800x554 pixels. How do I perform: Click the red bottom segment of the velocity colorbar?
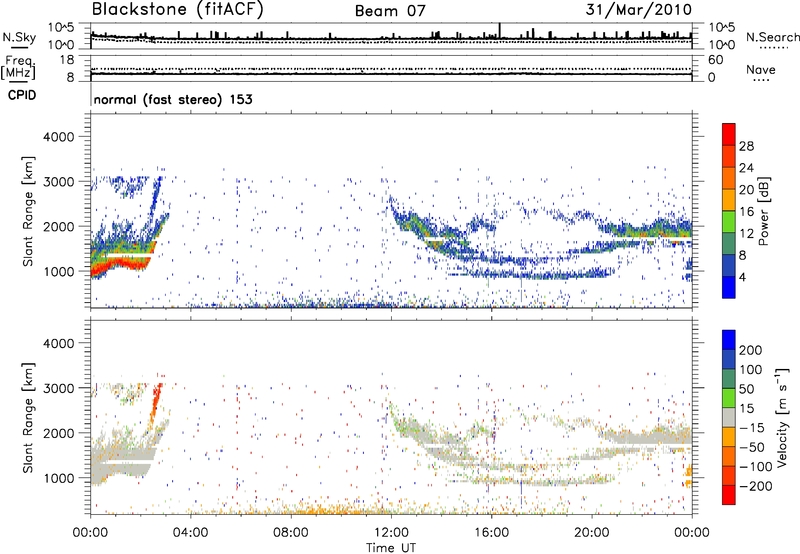(729, 495)
